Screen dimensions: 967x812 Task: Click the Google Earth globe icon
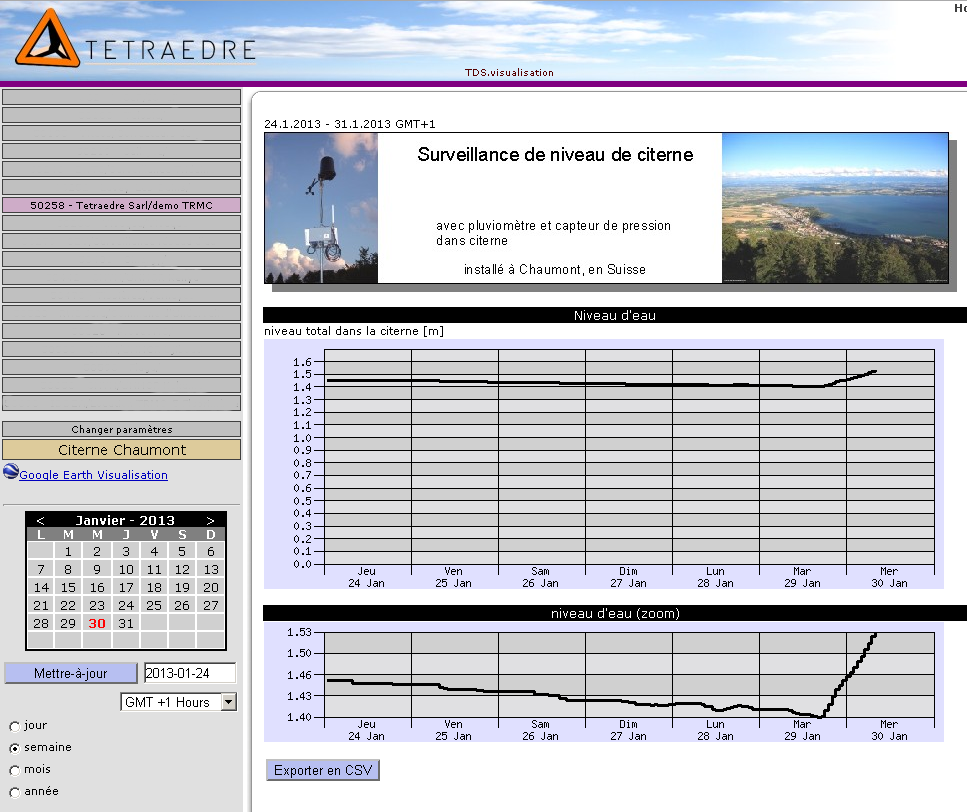(11, 474)
